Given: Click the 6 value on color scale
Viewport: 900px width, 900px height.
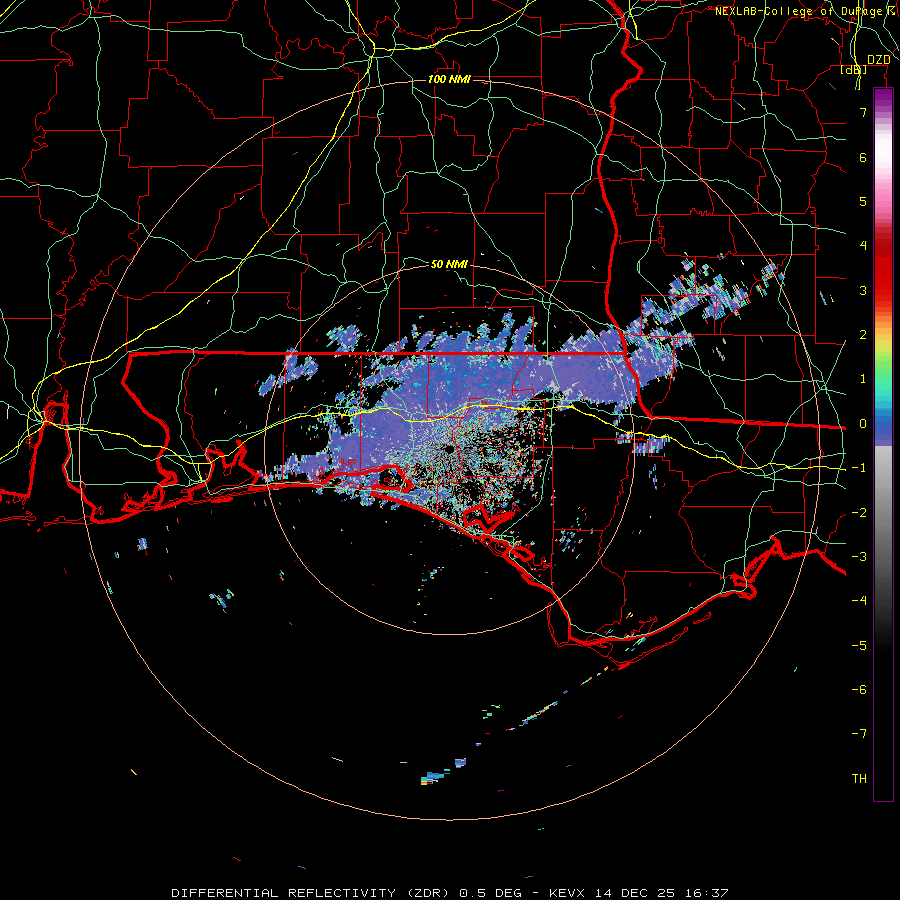Looking at the screenshot, I should click(863, 157).
